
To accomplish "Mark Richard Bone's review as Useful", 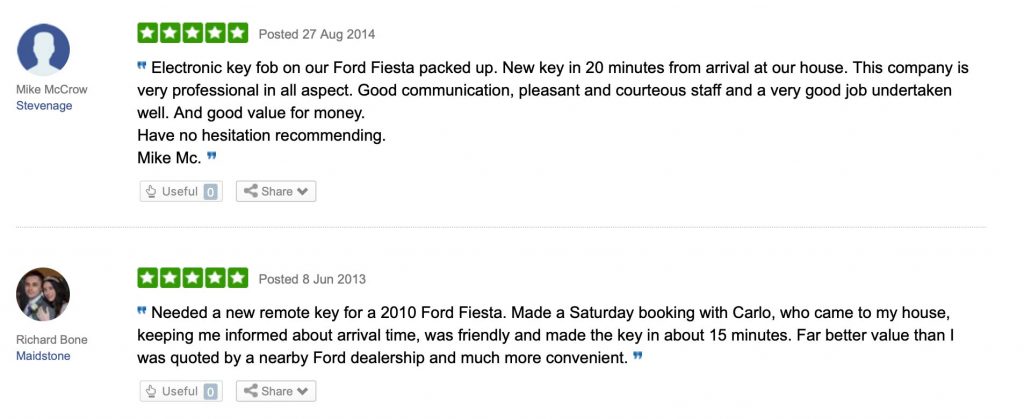I will [x=181, y=391].
